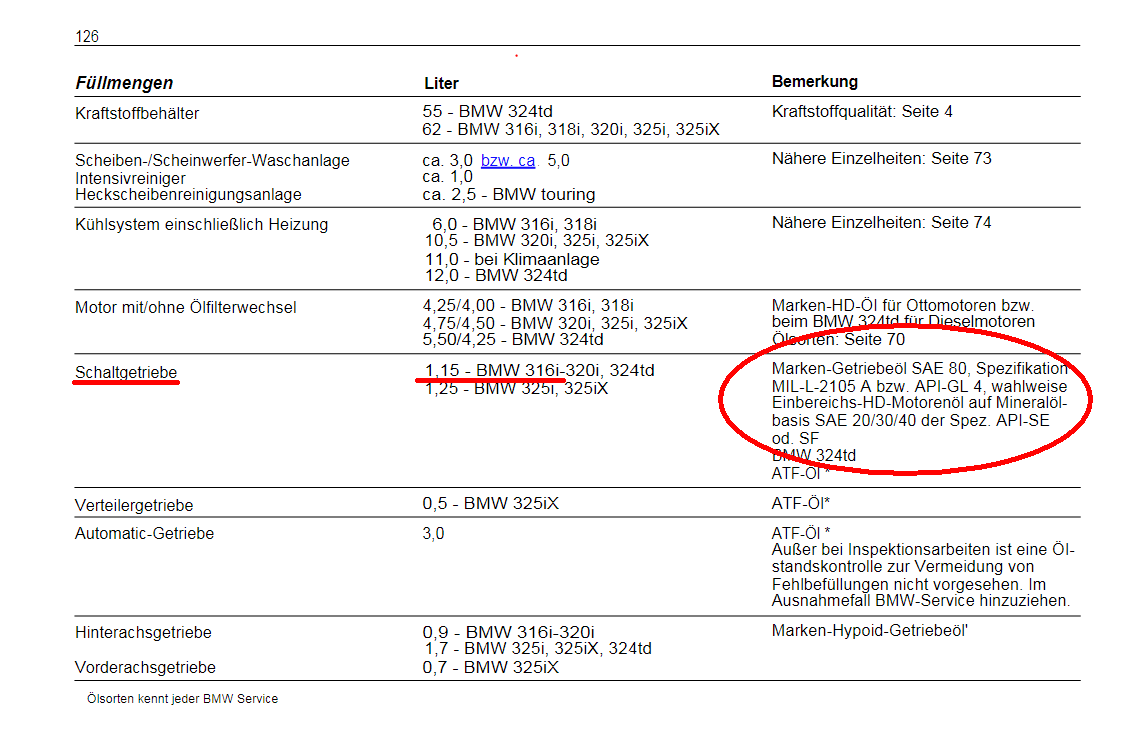Click the footnote "Ölsorten kennt jeder BMW Service"
The height and width of the screenshot is (745, 1125).
[x=182, y=699]
